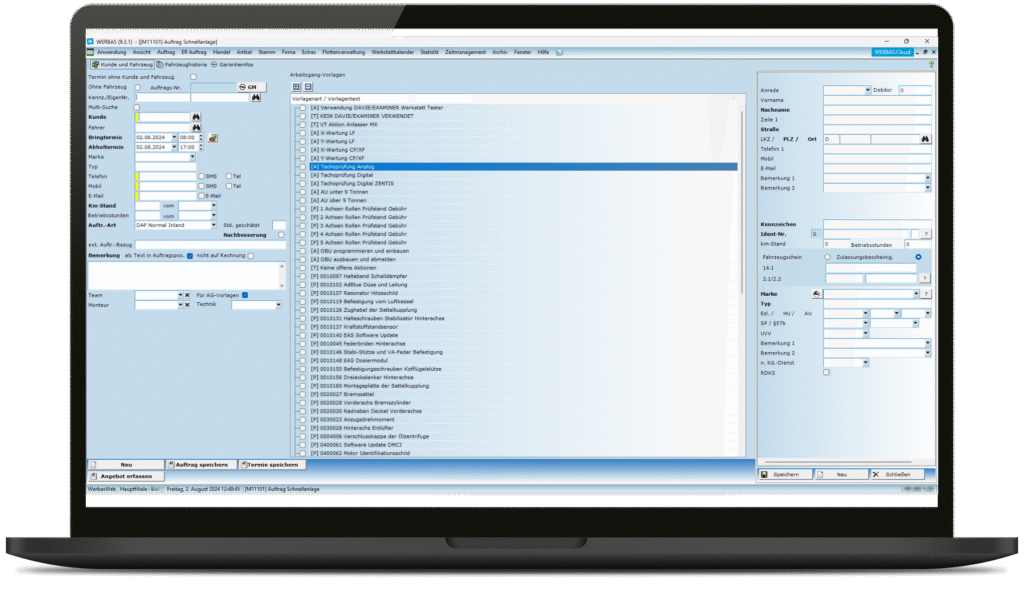Select the Fahrzeugschein radio button
Image resolution: width=1024 pixels, height=598 pixels.
click(x=827, y=257)
